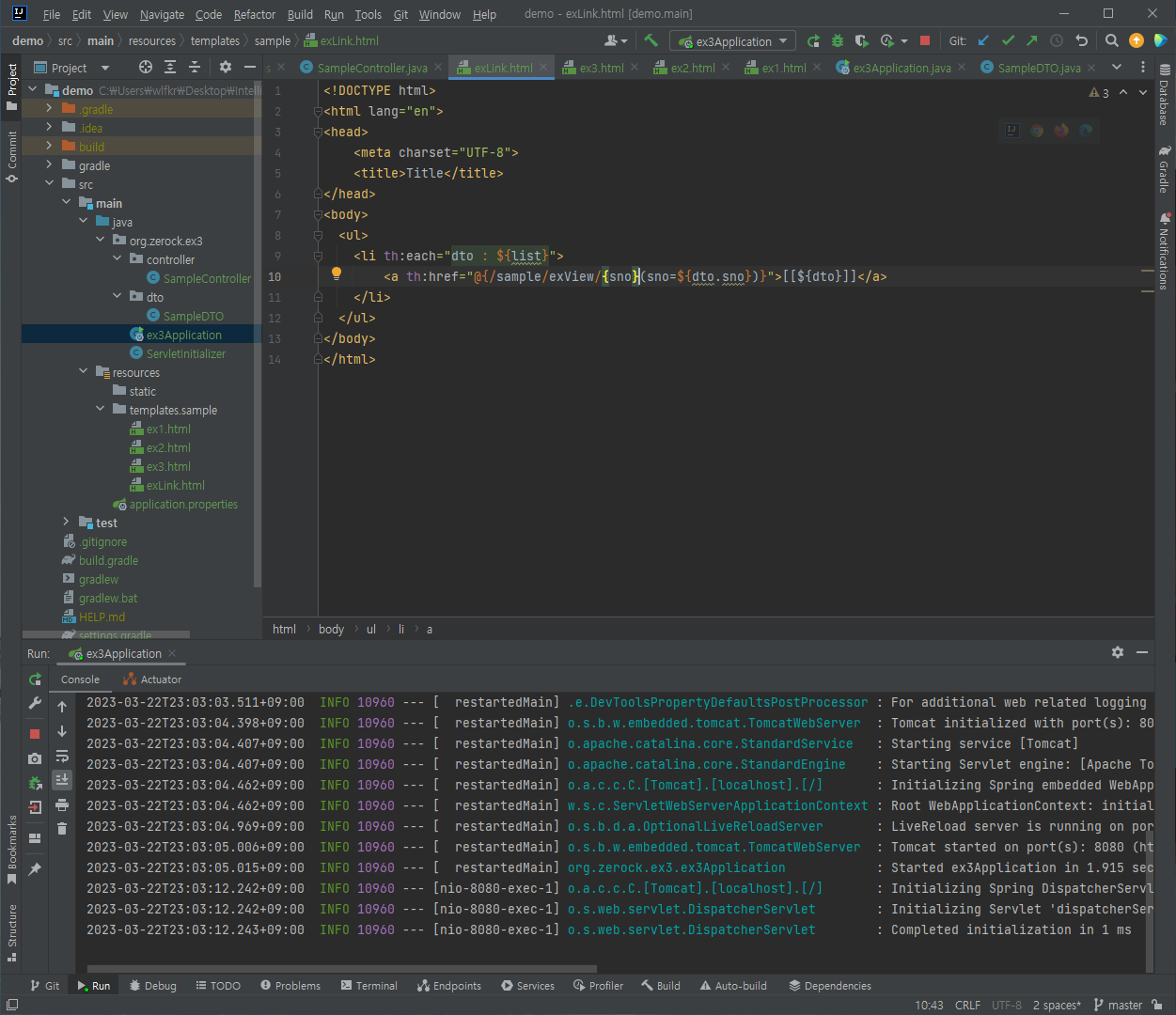Screen dimensions: 1176x1015
Task: Collapse the resources folder
Action: pos(84,371)
